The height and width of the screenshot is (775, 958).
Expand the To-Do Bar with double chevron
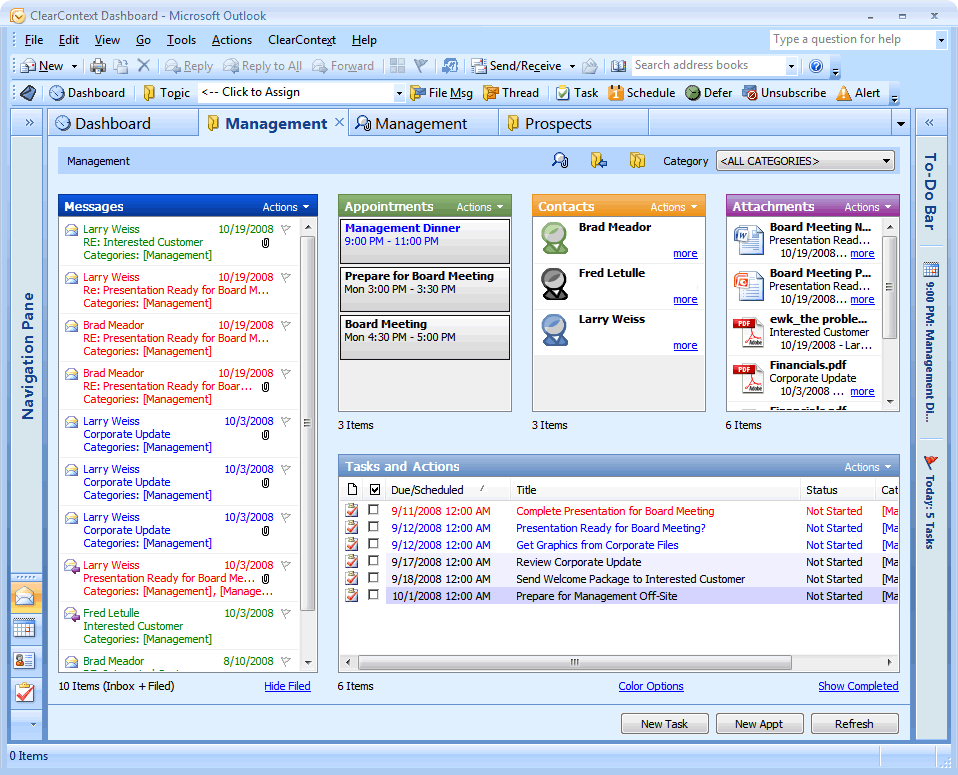(929, 122)
